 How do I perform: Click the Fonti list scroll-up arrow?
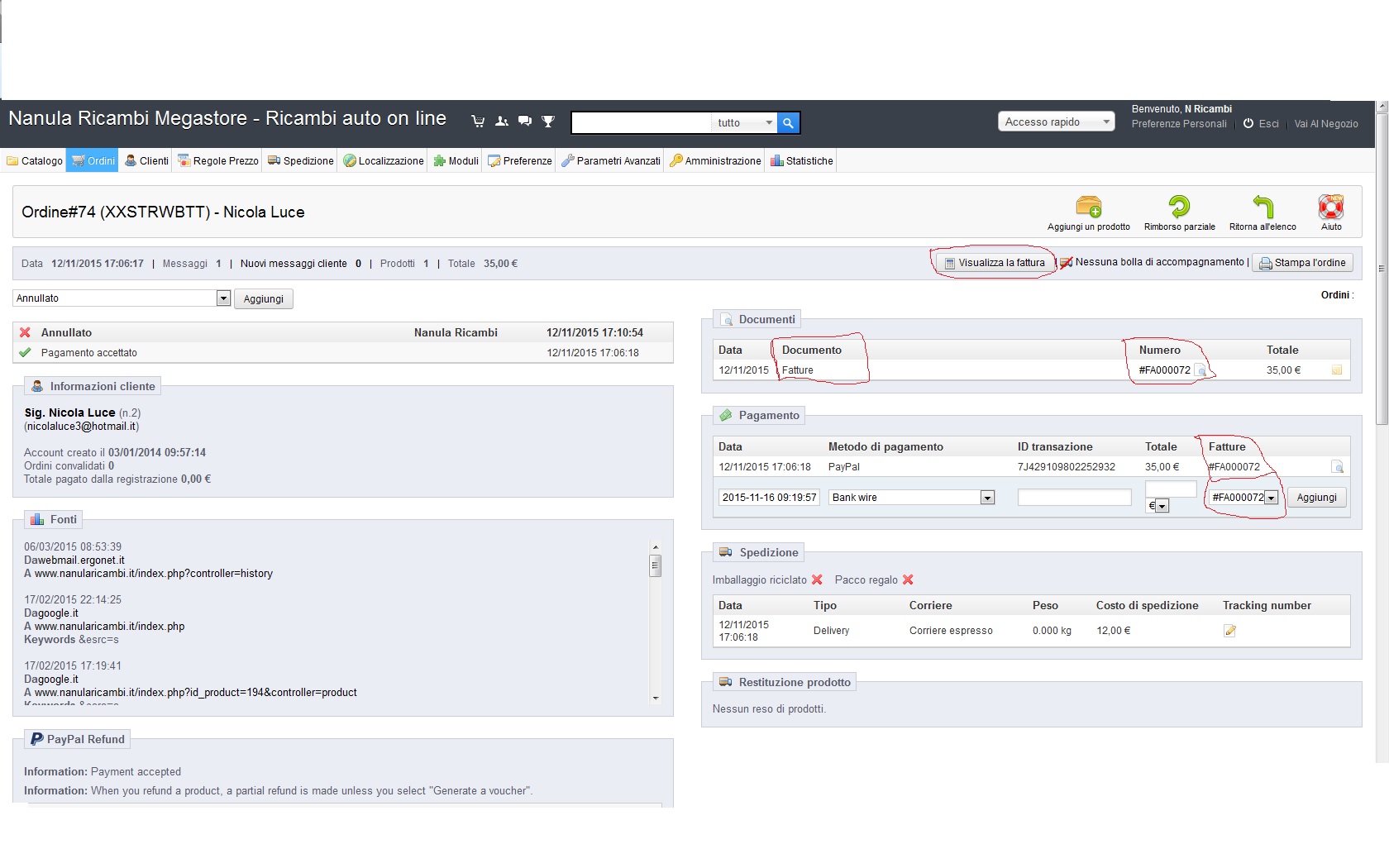tap(656, 547)
